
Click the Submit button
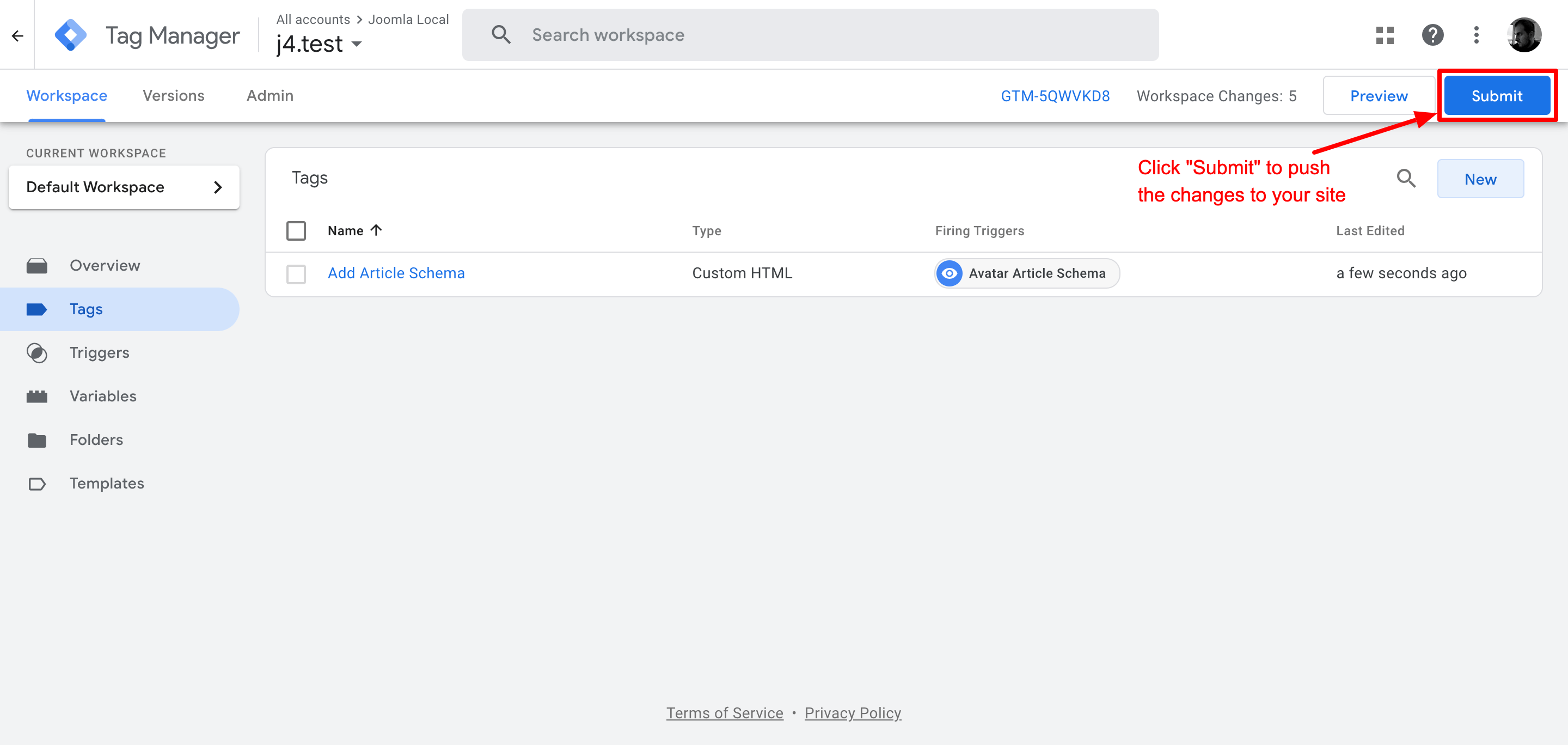[x=1497, y=95]
